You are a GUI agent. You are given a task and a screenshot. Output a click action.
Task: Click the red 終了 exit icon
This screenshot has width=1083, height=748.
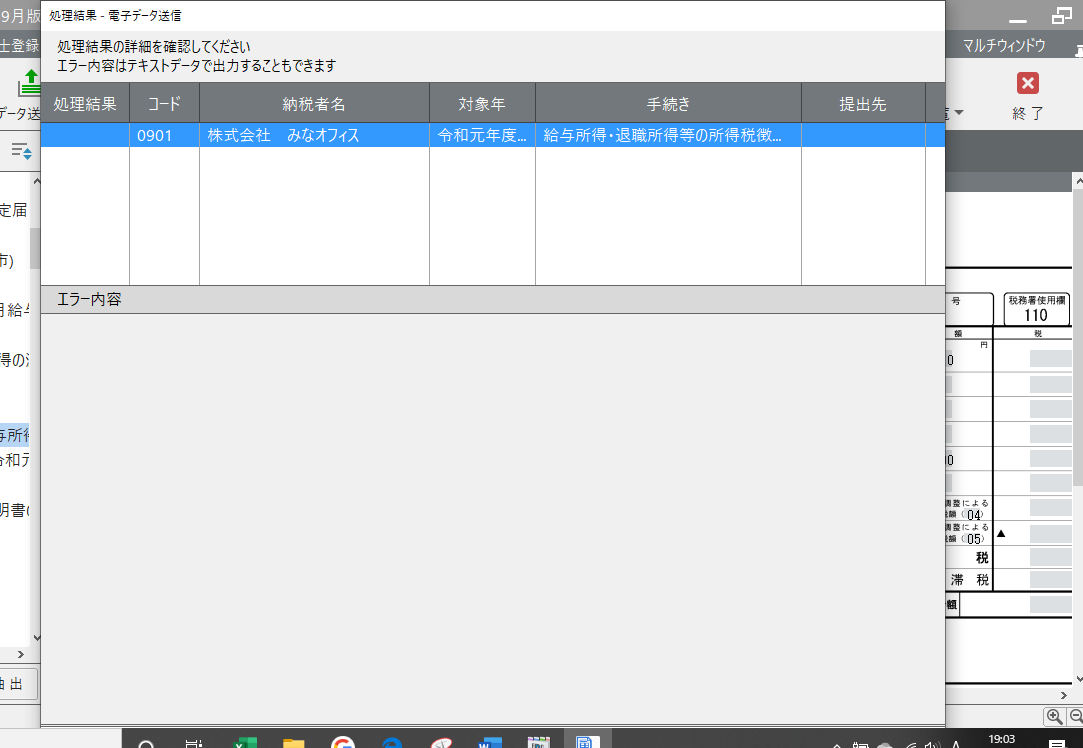click(x=1027, y=84)
